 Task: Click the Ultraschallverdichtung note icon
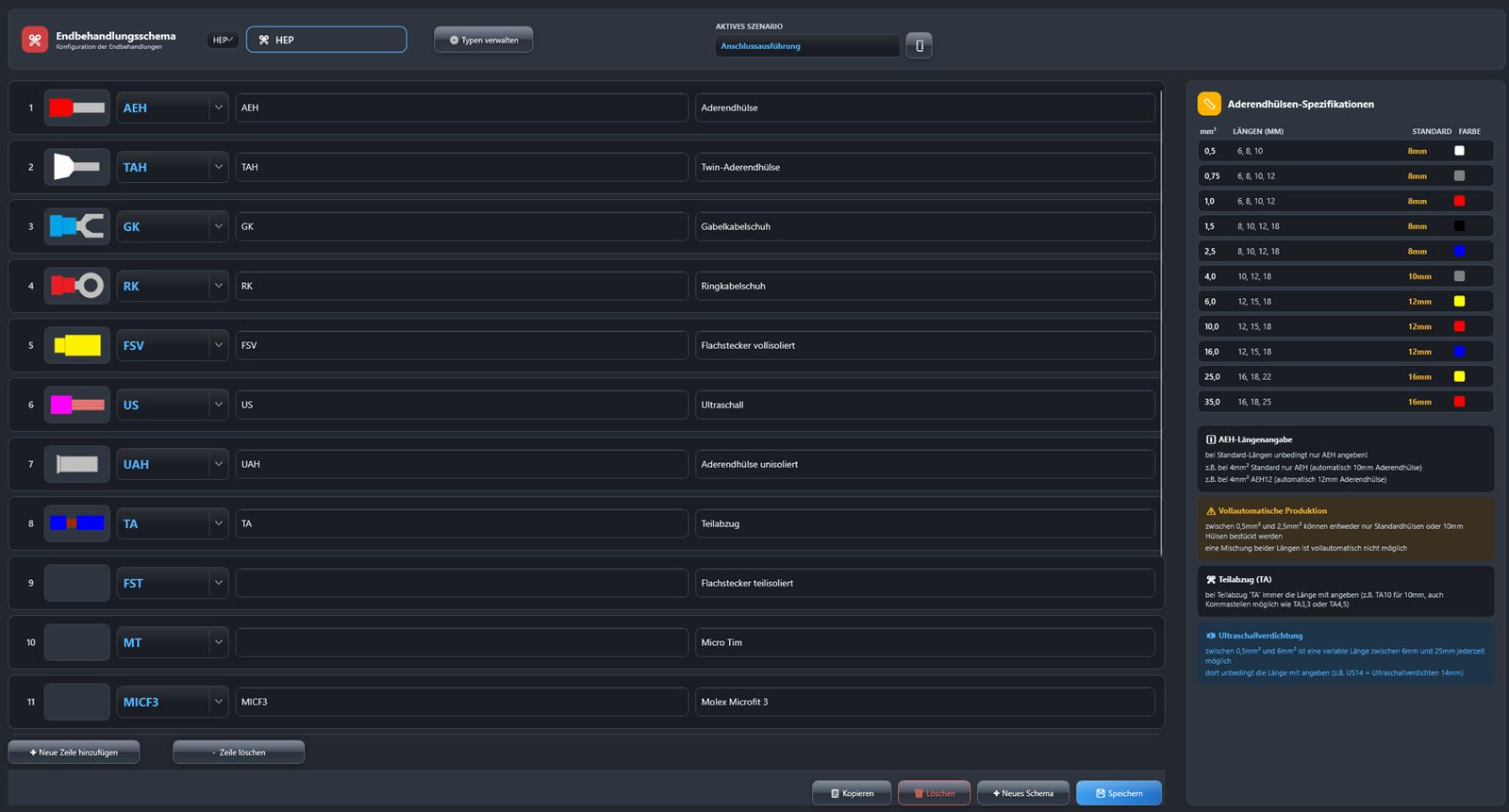(x=1211, y=636)
